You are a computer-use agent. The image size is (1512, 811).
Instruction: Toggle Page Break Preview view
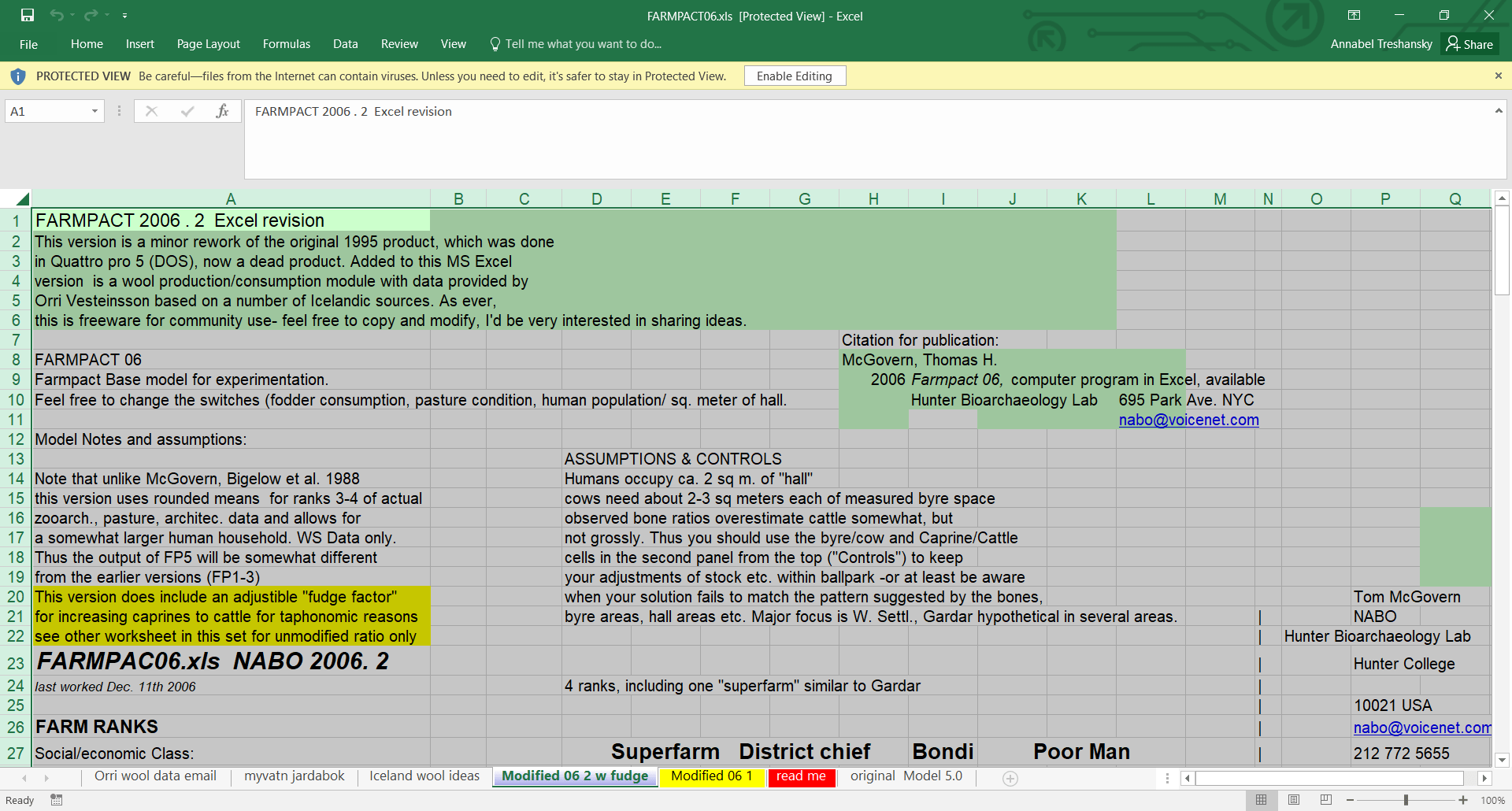point(1326,800)
